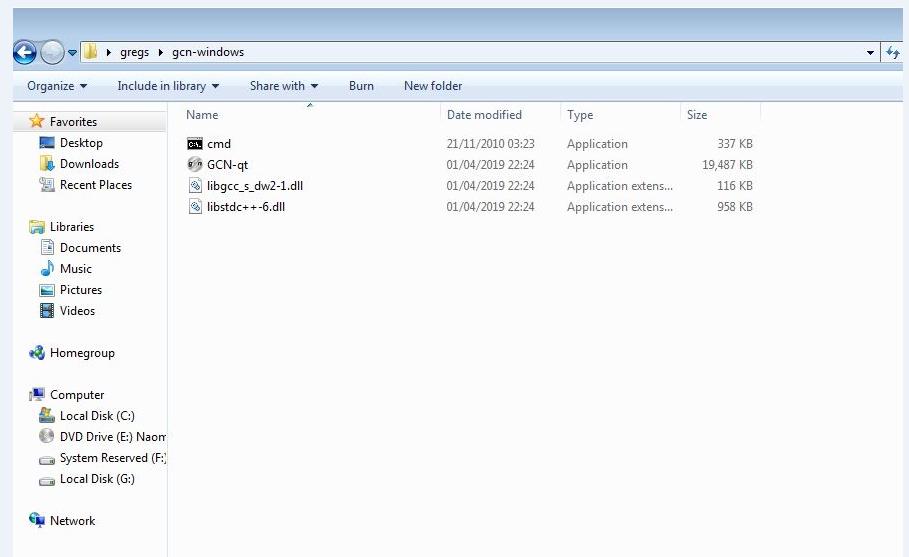
Task: Click the date 21/11/2010 03:23
Action: (x=490, y=144)
